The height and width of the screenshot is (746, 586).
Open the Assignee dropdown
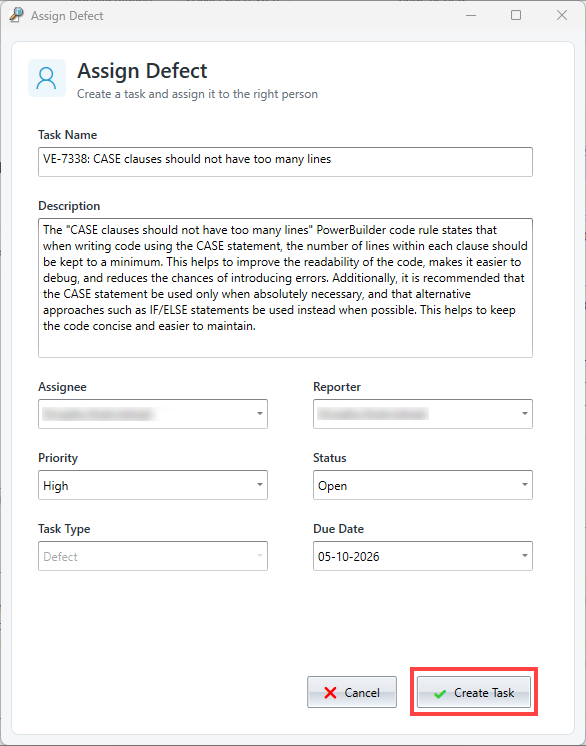point(153,414)
